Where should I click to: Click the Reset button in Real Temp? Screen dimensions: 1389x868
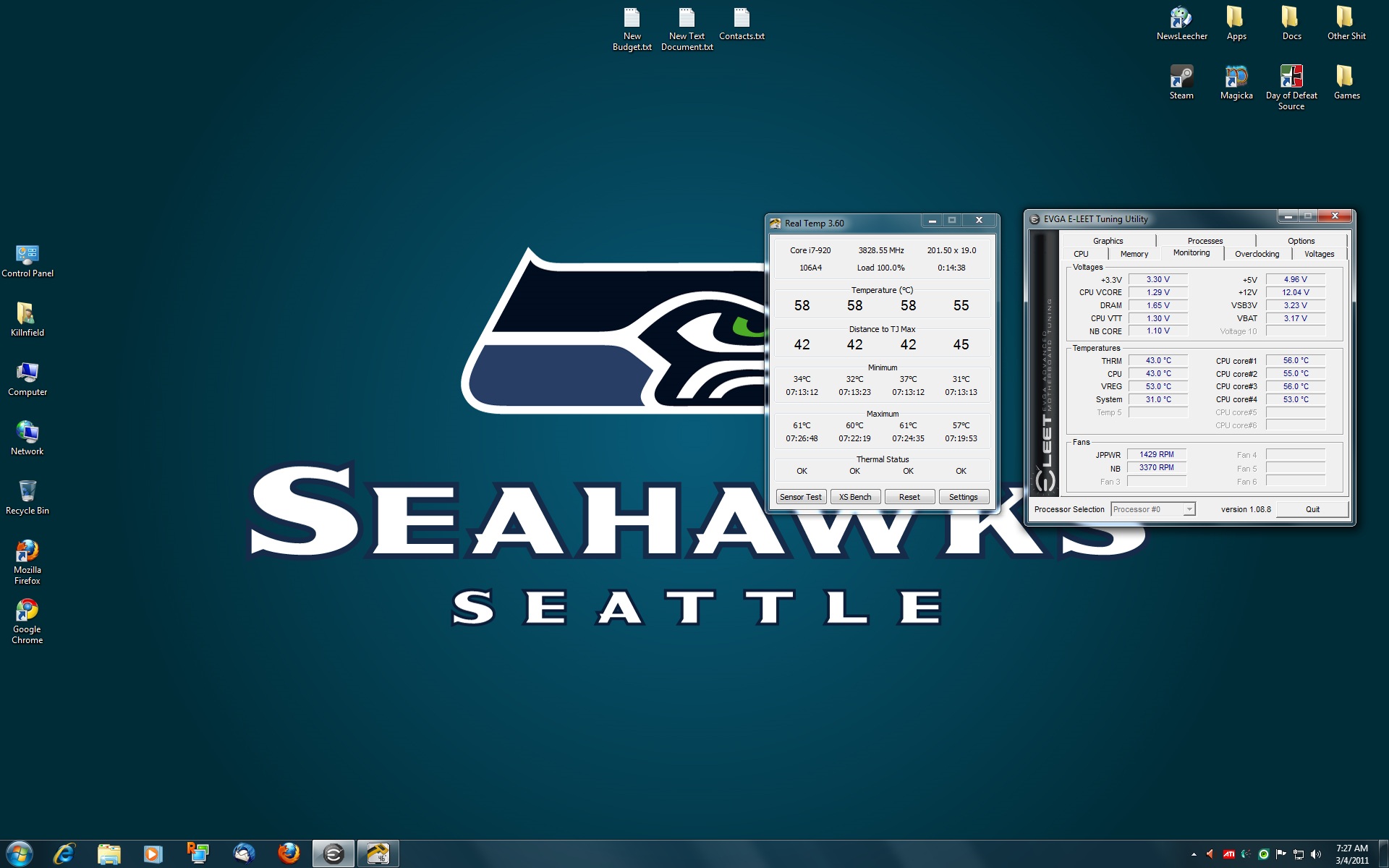(x=909, y=497)
